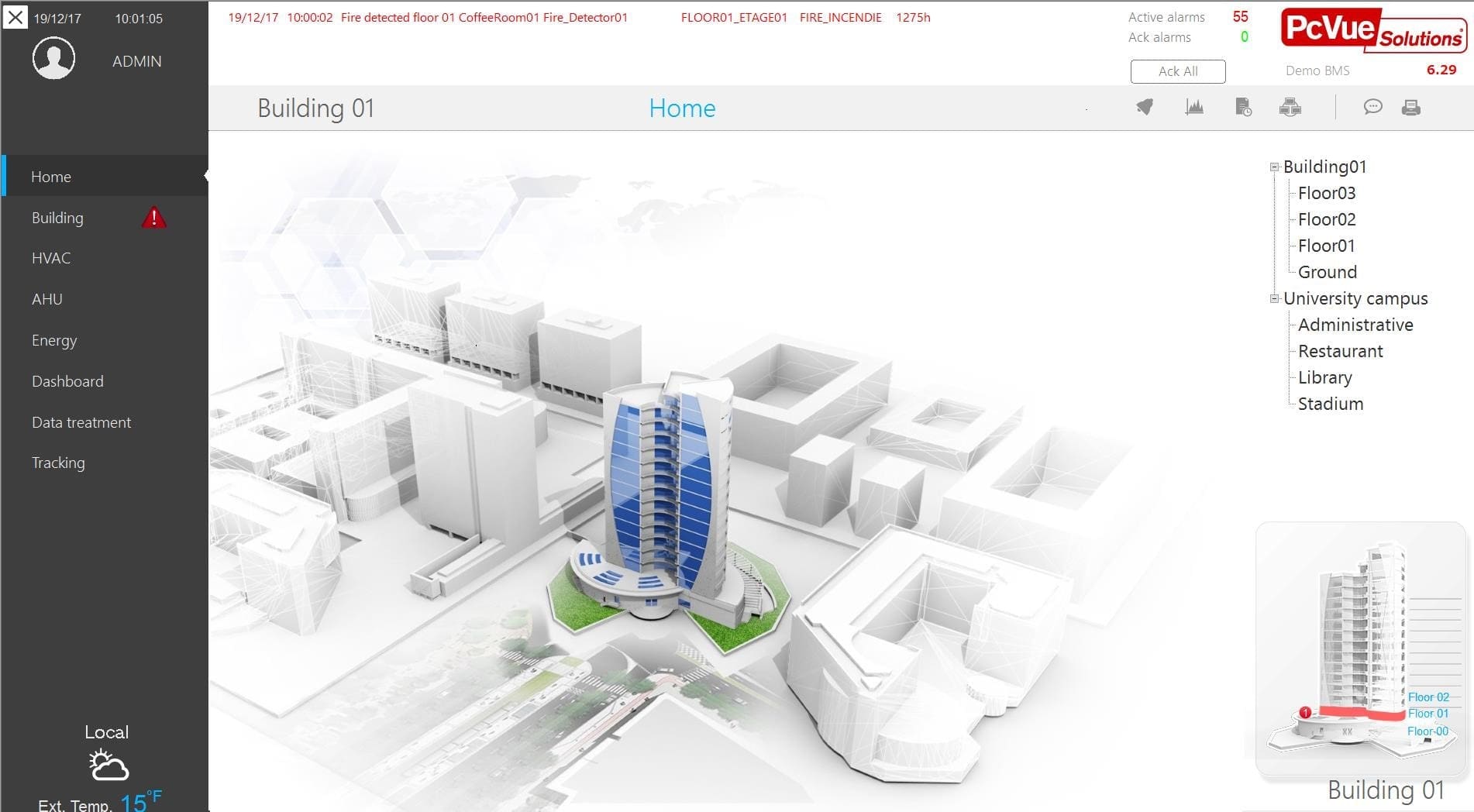
Task: Open the Home menu item in sidebar
Action: click(51, 176)
